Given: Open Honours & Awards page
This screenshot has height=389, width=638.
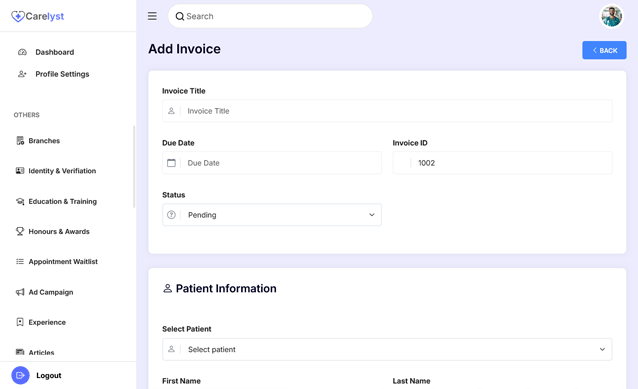Looking at the screenshot, I should click(x=59, y=232).
